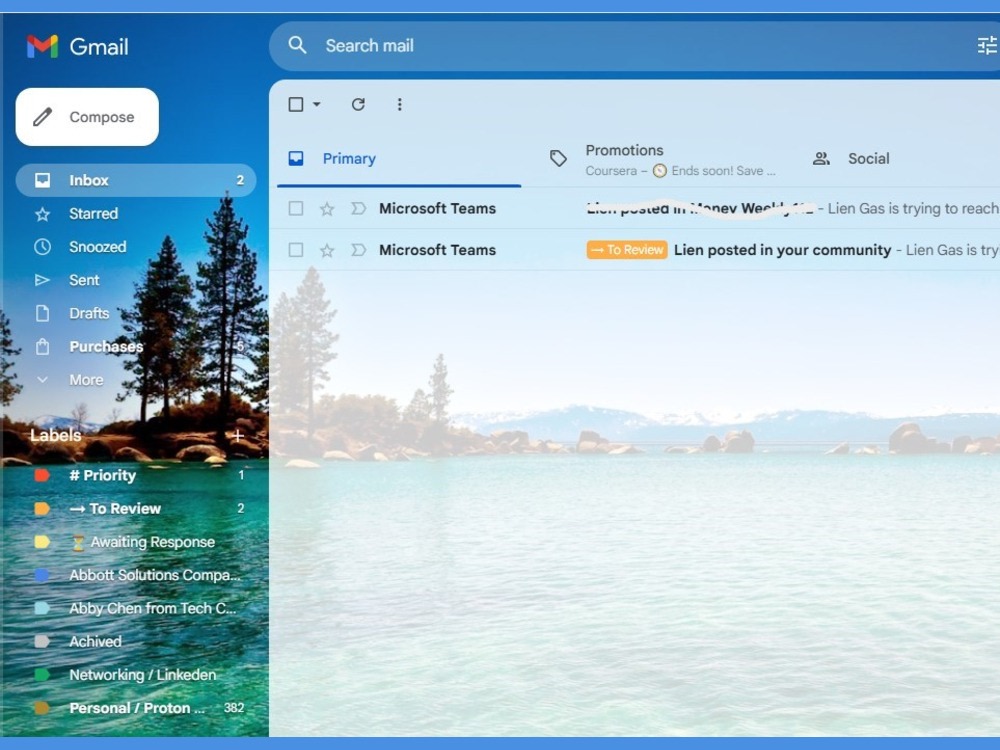Tick the checkbox of the To Review Microsoft Teams email
This screenshot has width=1000, height=750.
(296, 250)
